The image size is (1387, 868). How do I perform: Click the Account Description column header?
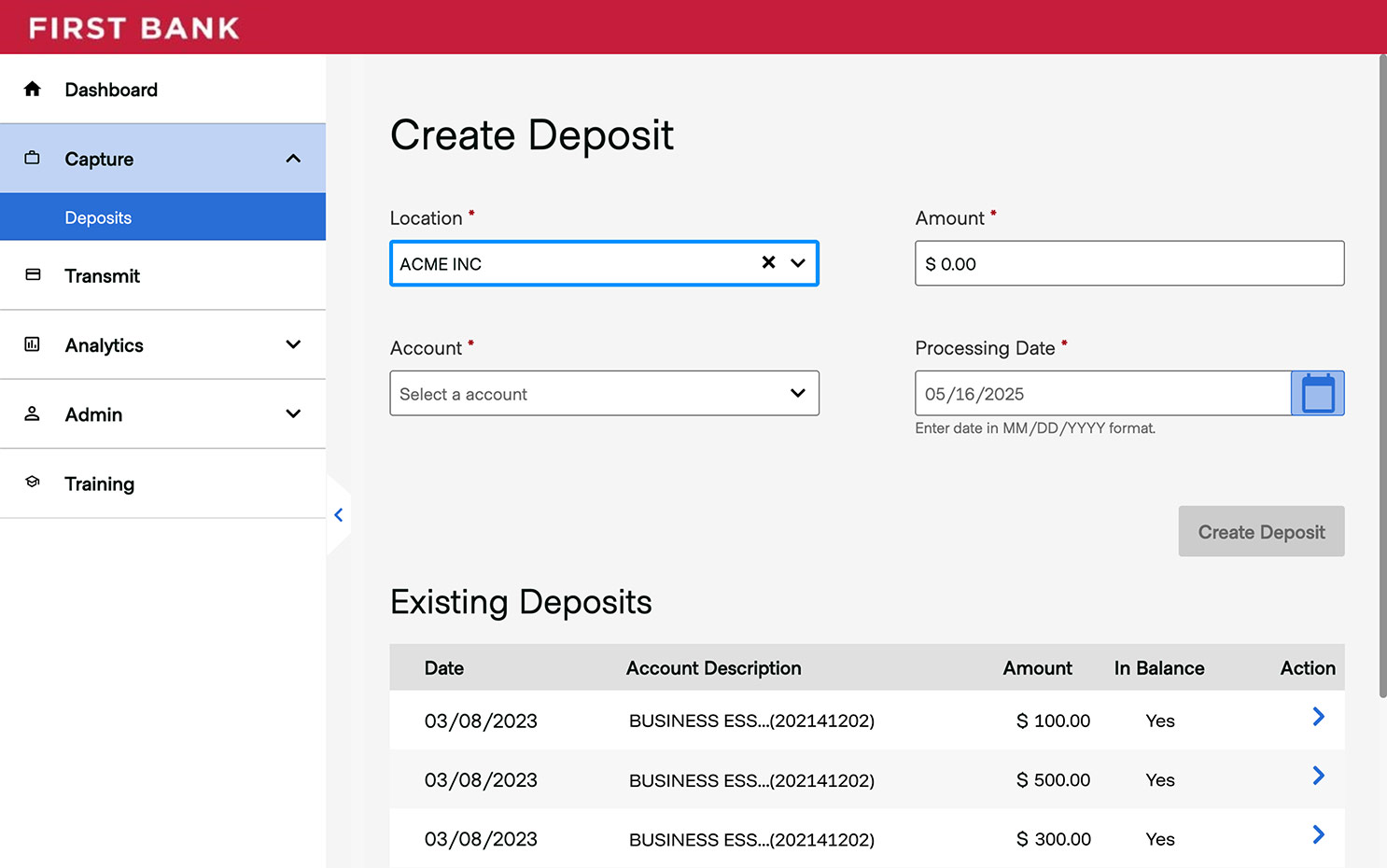(x=714, y=668)
